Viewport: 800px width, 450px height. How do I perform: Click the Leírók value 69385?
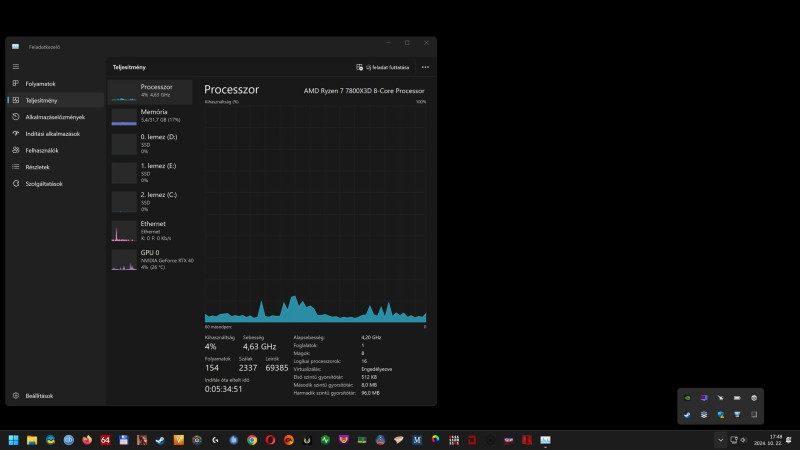[x=277, y=368]
